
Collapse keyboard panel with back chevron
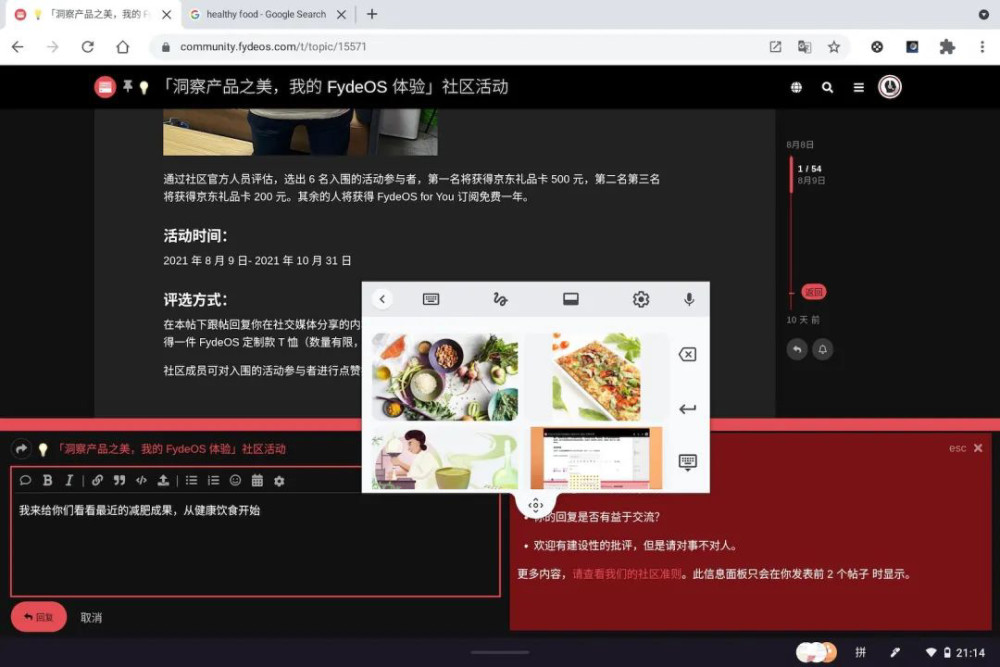[x=382, y=299]
